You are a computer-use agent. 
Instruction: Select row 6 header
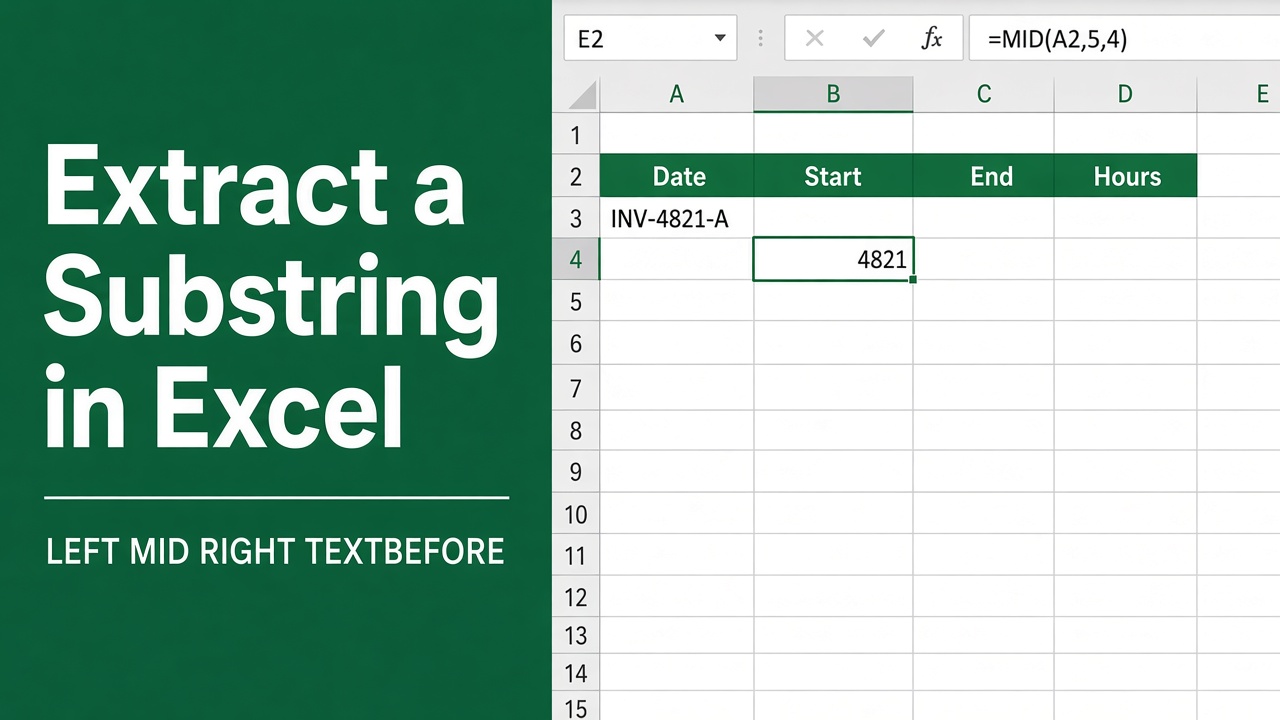576,344
